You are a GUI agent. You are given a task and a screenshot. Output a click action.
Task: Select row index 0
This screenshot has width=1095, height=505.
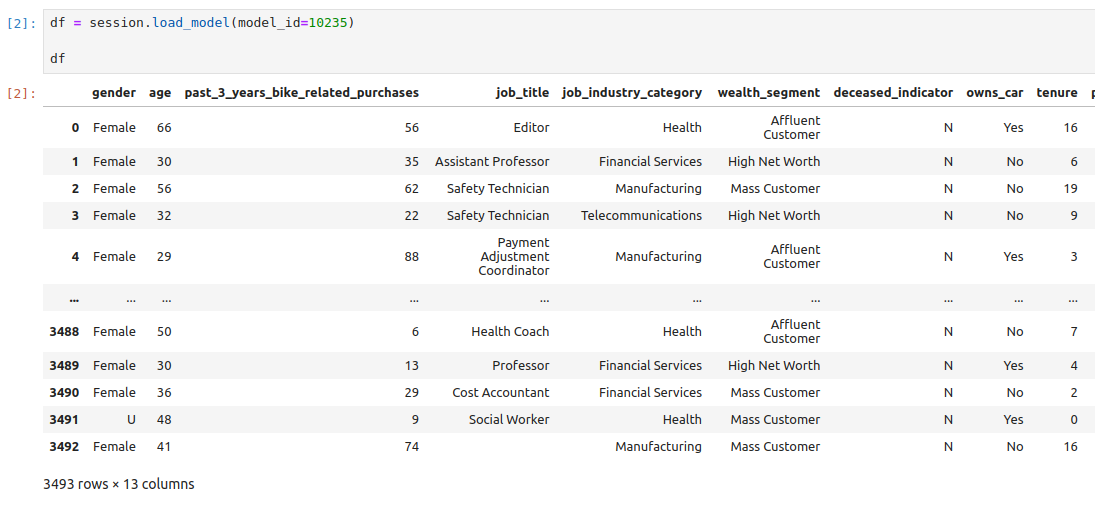[x=75, y=128]
